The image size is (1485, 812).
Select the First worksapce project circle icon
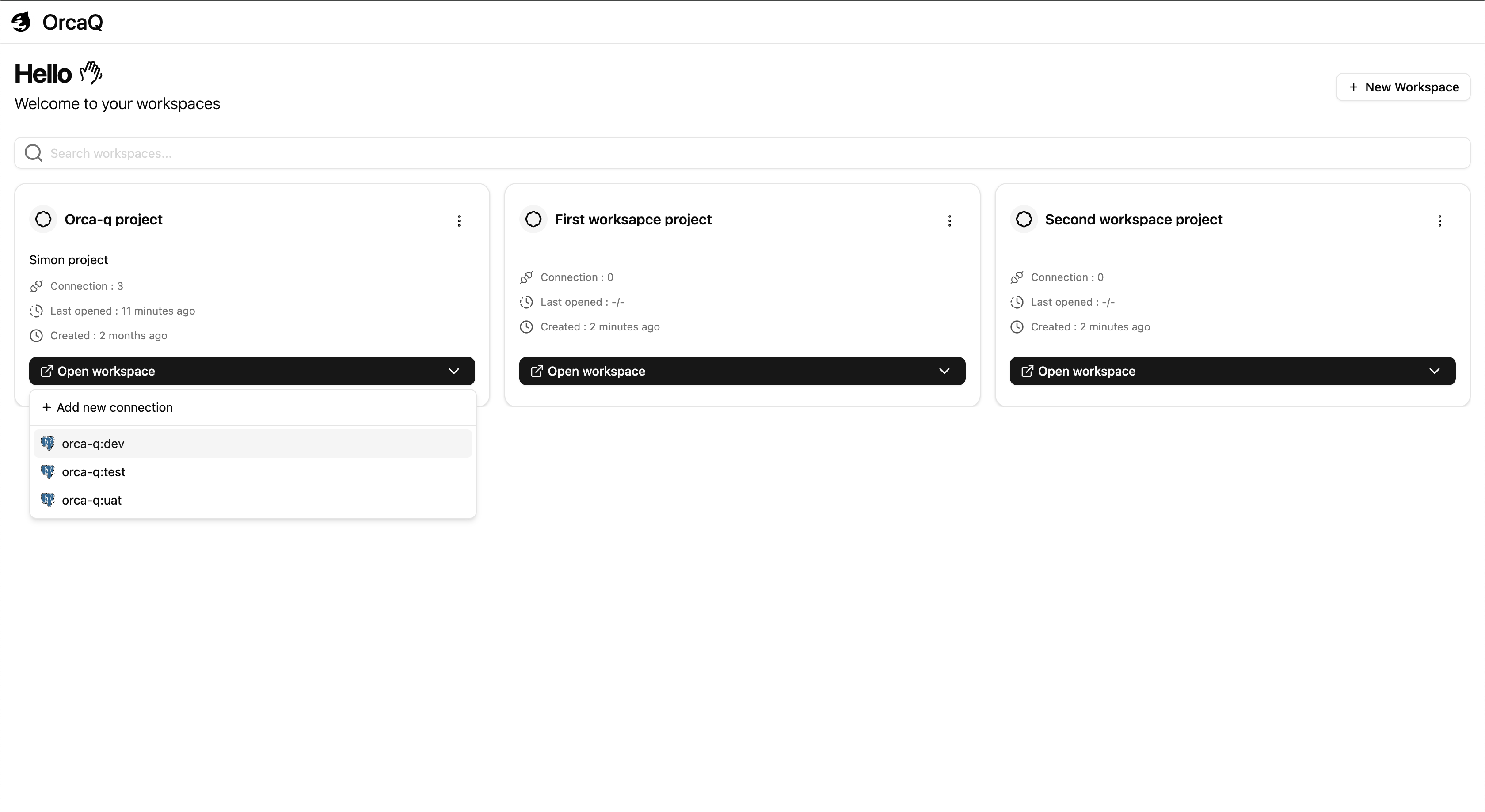[x=533, y=219]
